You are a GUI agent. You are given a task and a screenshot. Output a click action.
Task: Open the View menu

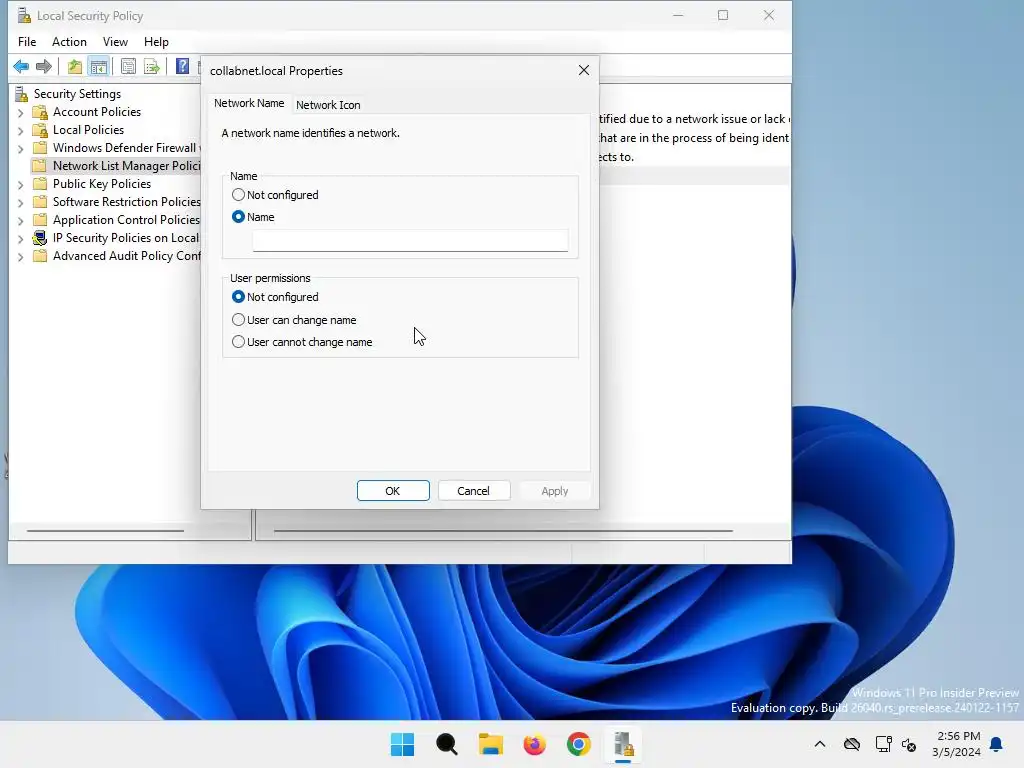click(115, 42)
